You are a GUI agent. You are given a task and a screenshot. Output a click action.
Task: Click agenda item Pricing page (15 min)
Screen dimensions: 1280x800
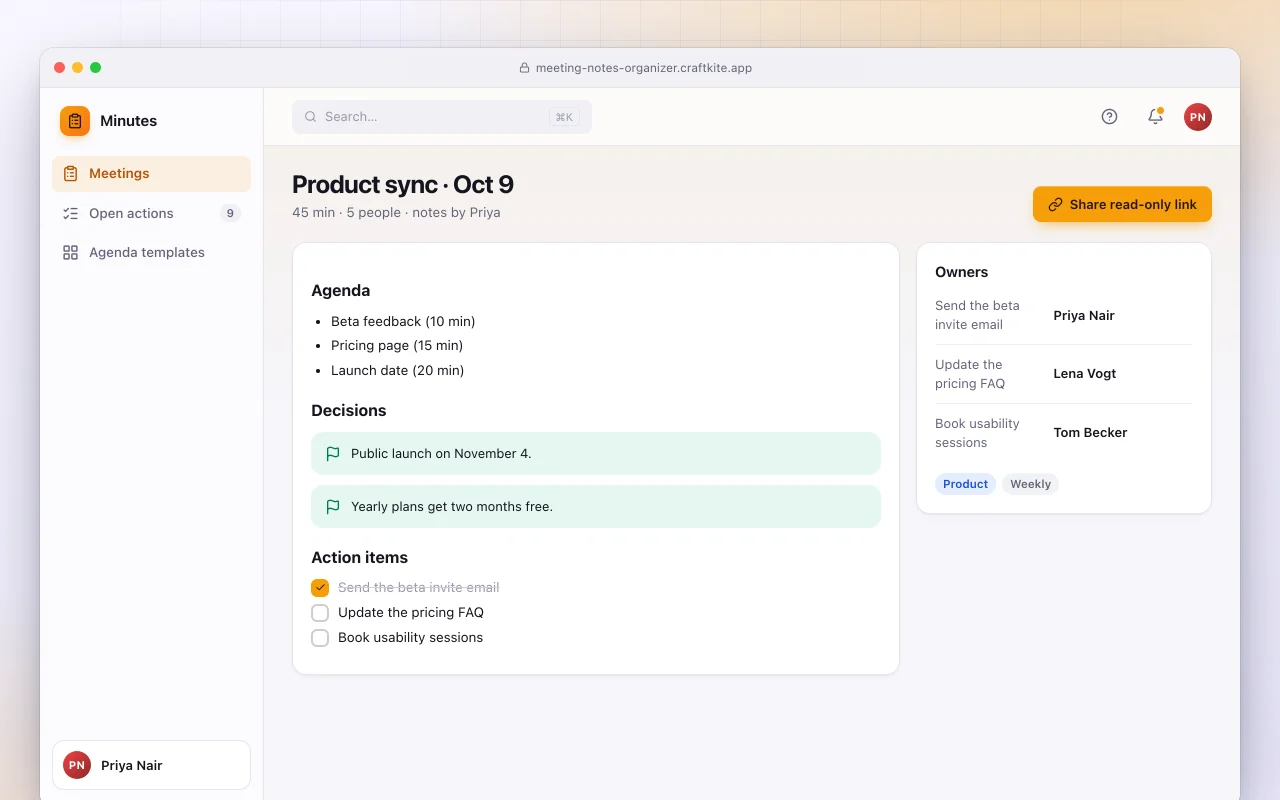point(397,346)
